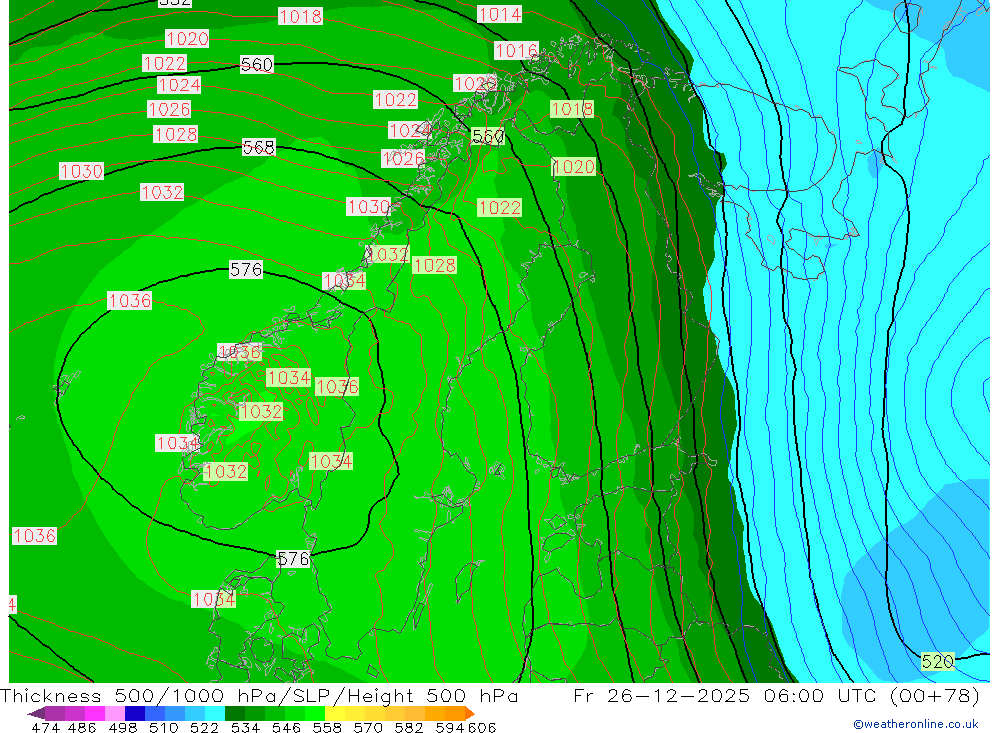Click the 594 legend value
1000x733 pixels.
click(x=450, y=727)
